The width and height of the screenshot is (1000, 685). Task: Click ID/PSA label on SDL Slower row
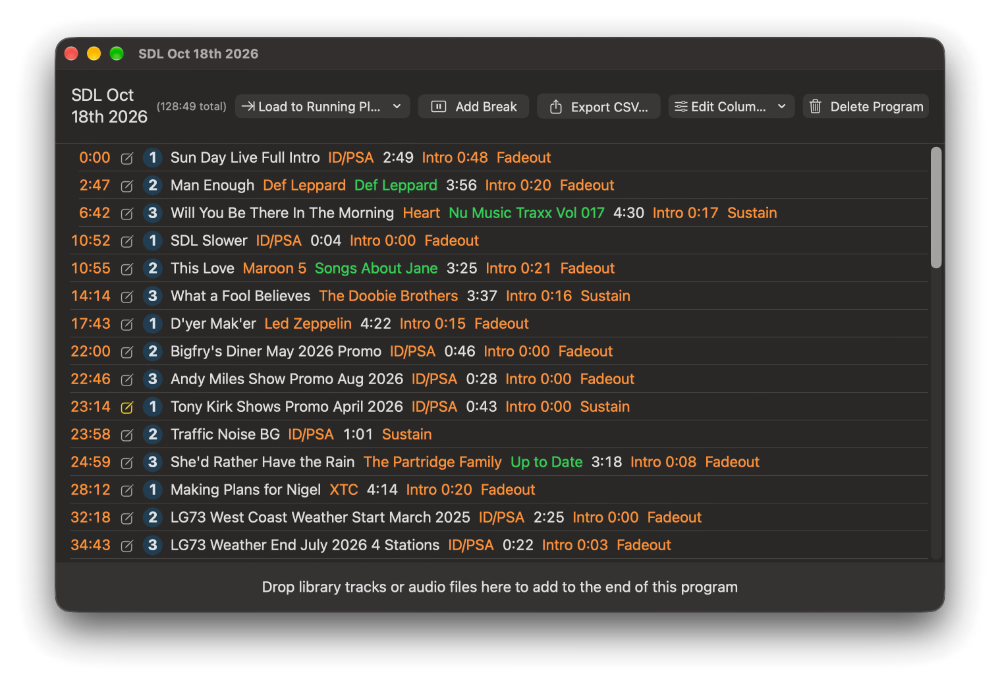click(x=279, y=240)
